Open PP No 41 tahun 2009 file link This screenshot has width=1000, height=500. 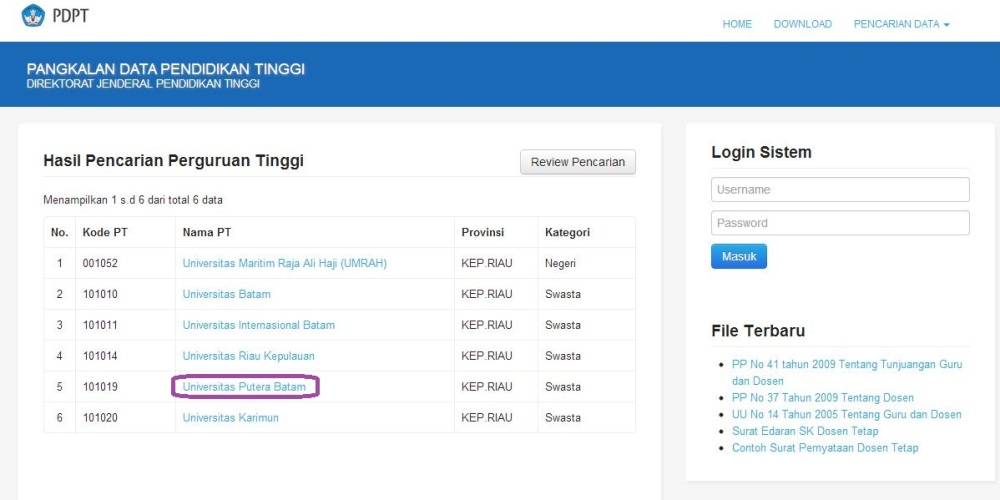[x=847, y=372]
